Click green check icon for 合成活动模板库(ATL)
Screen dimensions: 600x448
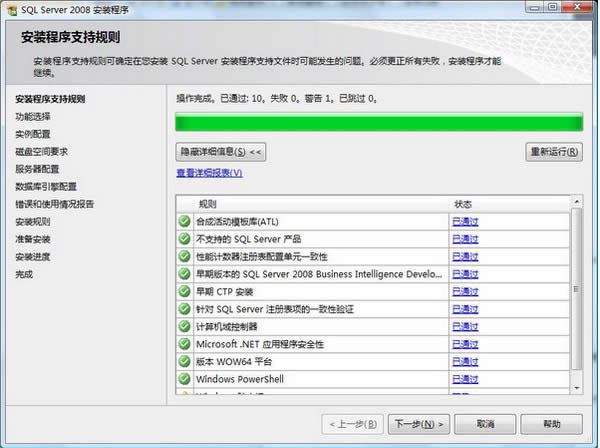coord(184,221)
